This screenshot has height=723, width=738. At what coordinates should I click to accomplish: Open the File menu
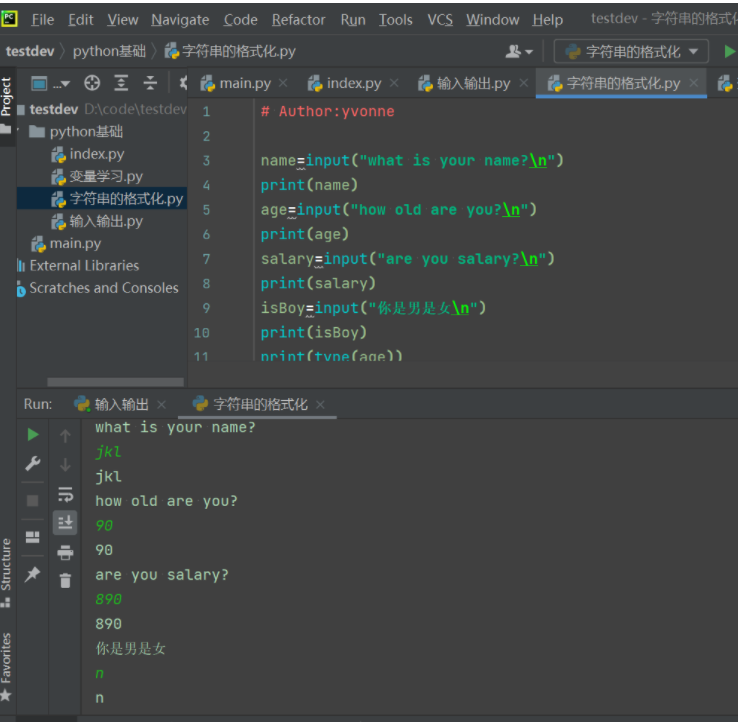coord(42,20)
